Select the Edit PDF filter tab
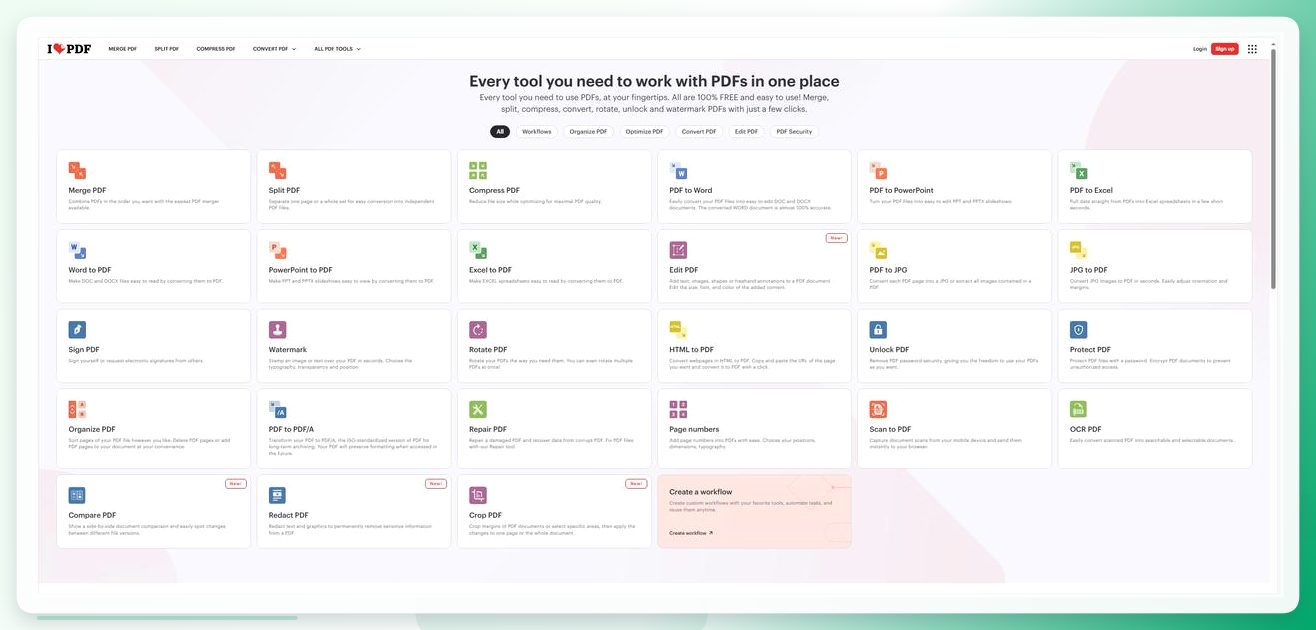Viewport: 1316px width, 630px height. (x=747, y=131)
